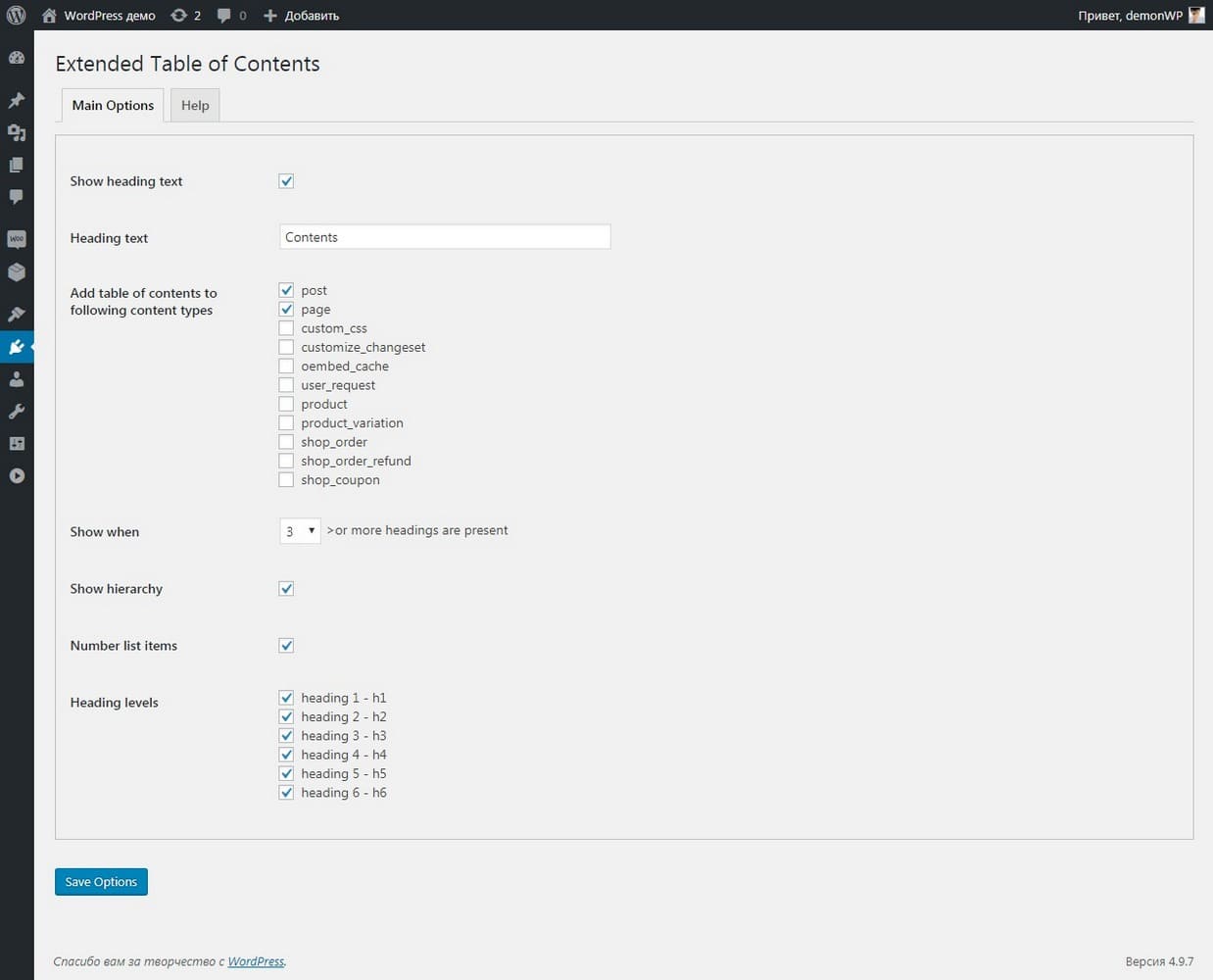Open the site home icon
Screen dimensions: 1213x980
click(49, 15)
